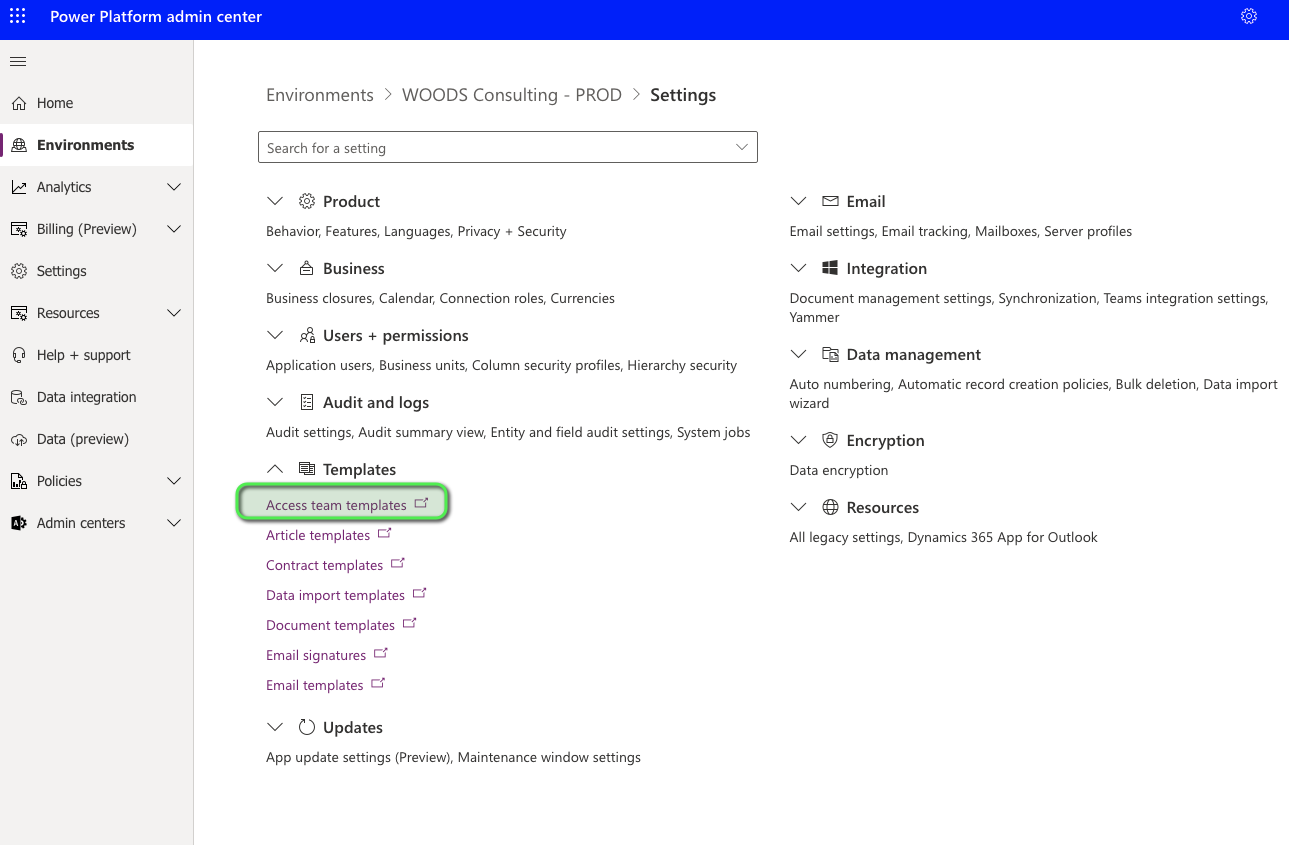1289x845 pixels.
Task: Click the Policies icon
Action: [x=18, y=481]
